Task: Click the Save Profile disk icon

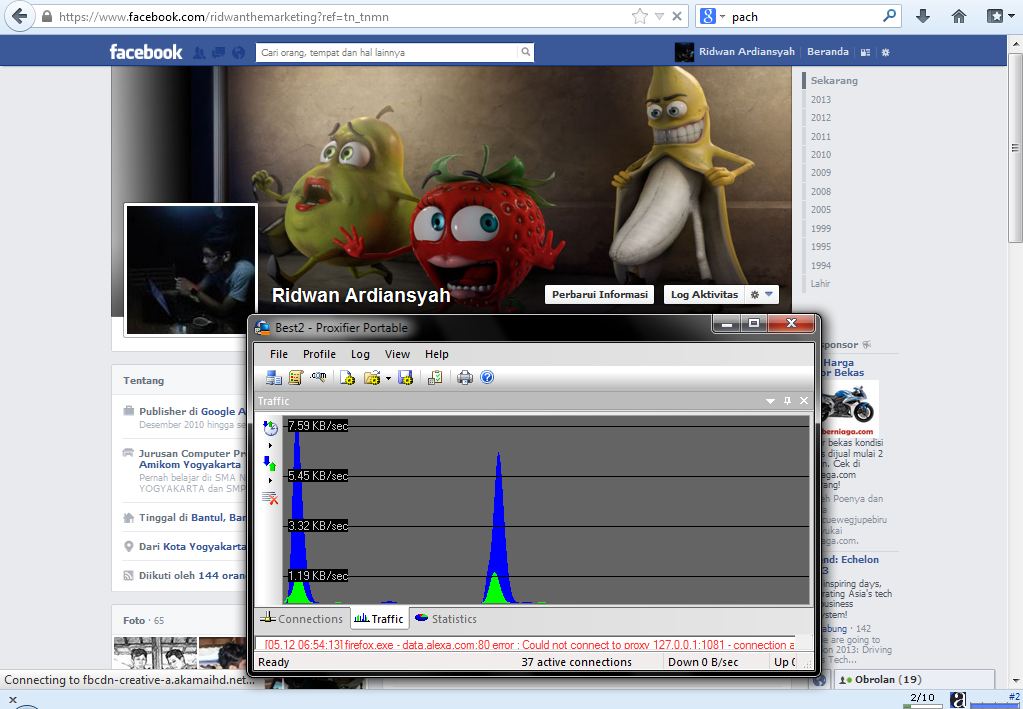Action: (405, 378)
